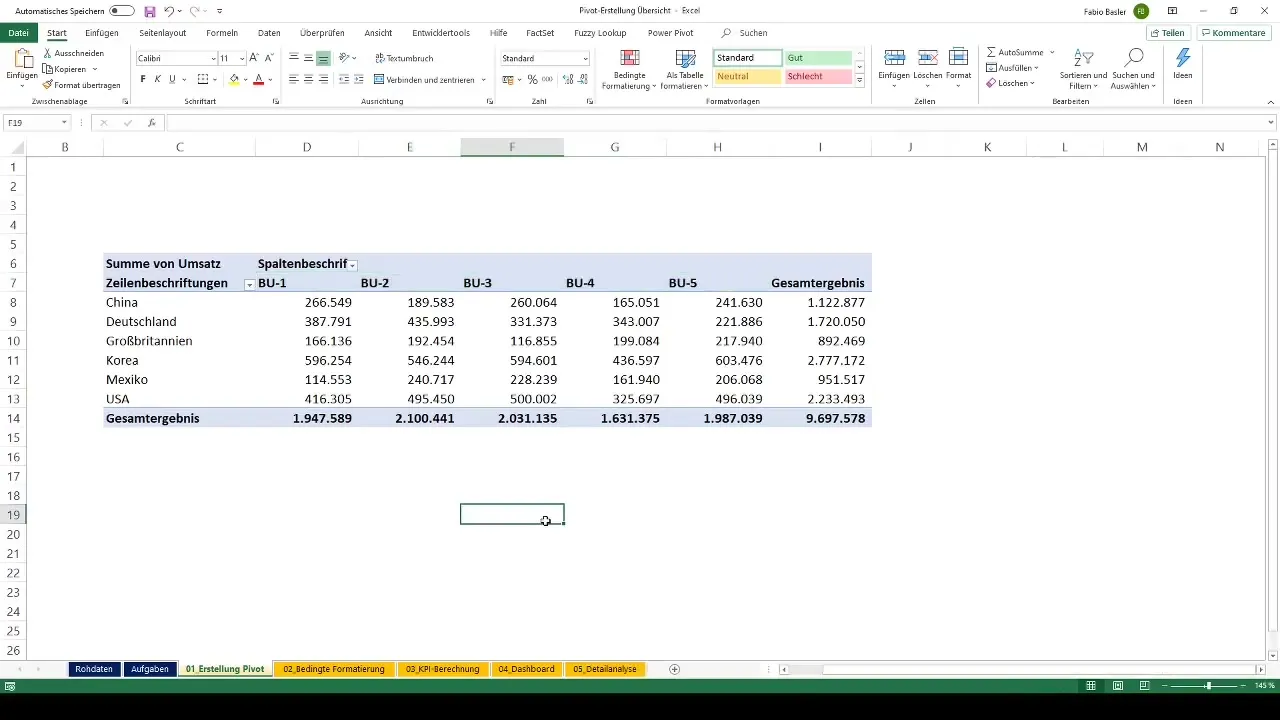
Task: Activate the Format übertragen paintbrush
Action: click(x=48, y=85)
